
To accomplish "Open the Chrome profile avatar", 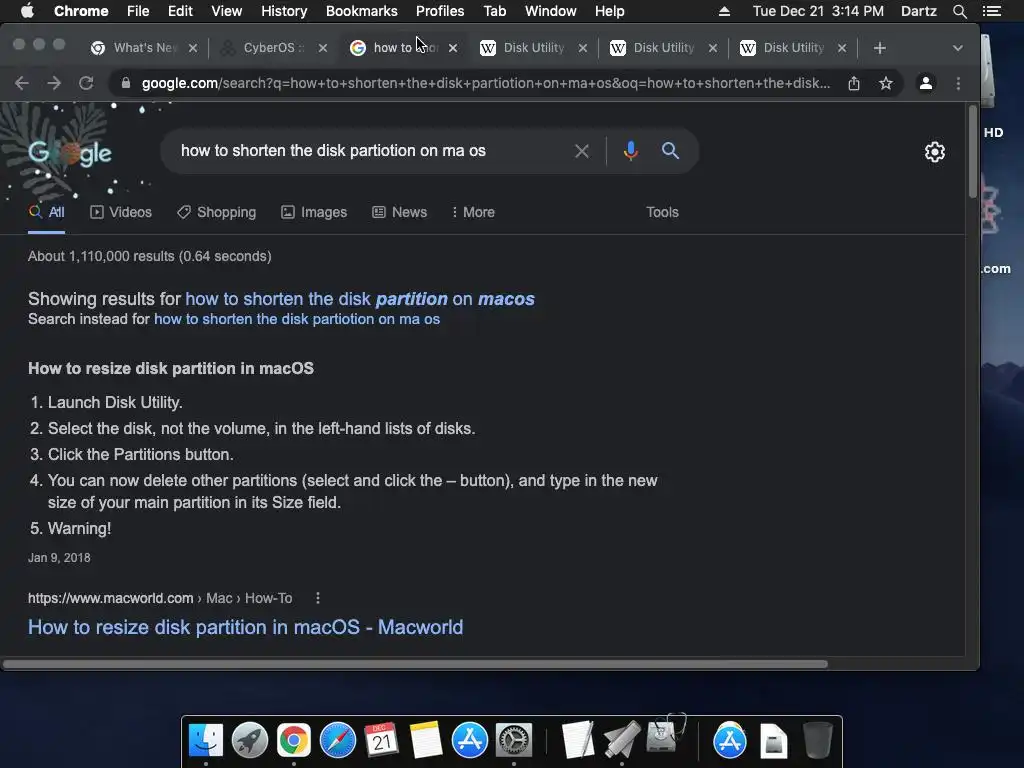I will [925, 84].
